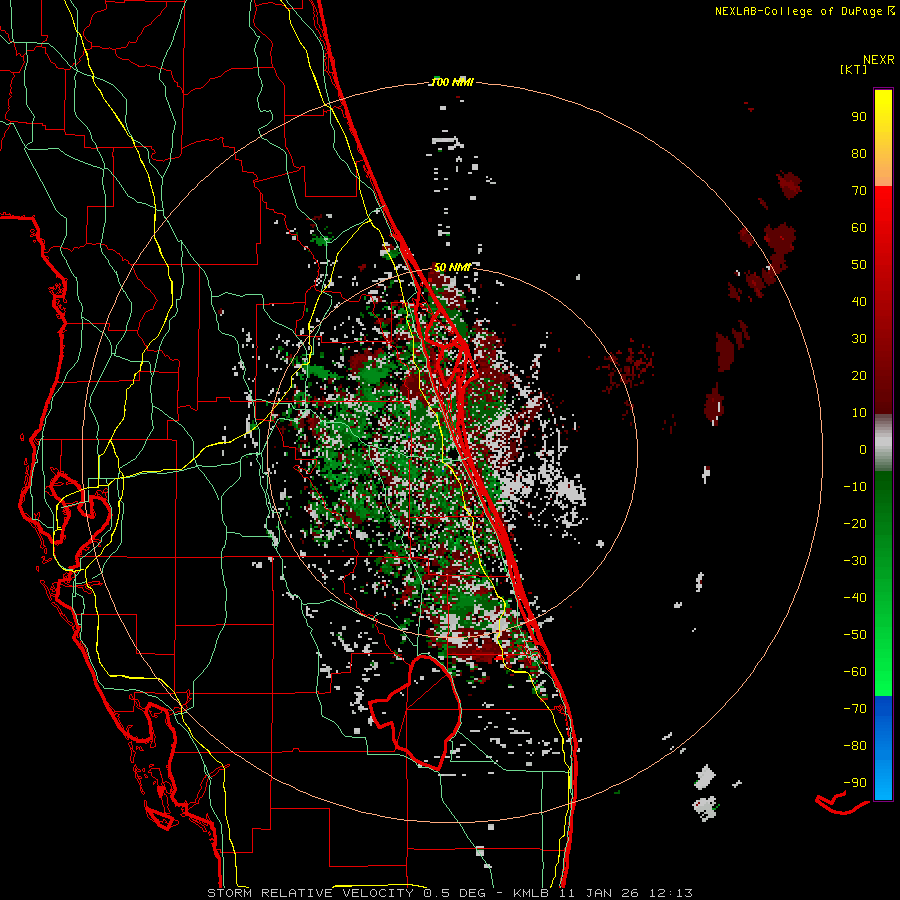Pick the yellow top segment of the colorbar
Image resolution: width=900 pixels, height=900 pixels.
pos(883,138)
